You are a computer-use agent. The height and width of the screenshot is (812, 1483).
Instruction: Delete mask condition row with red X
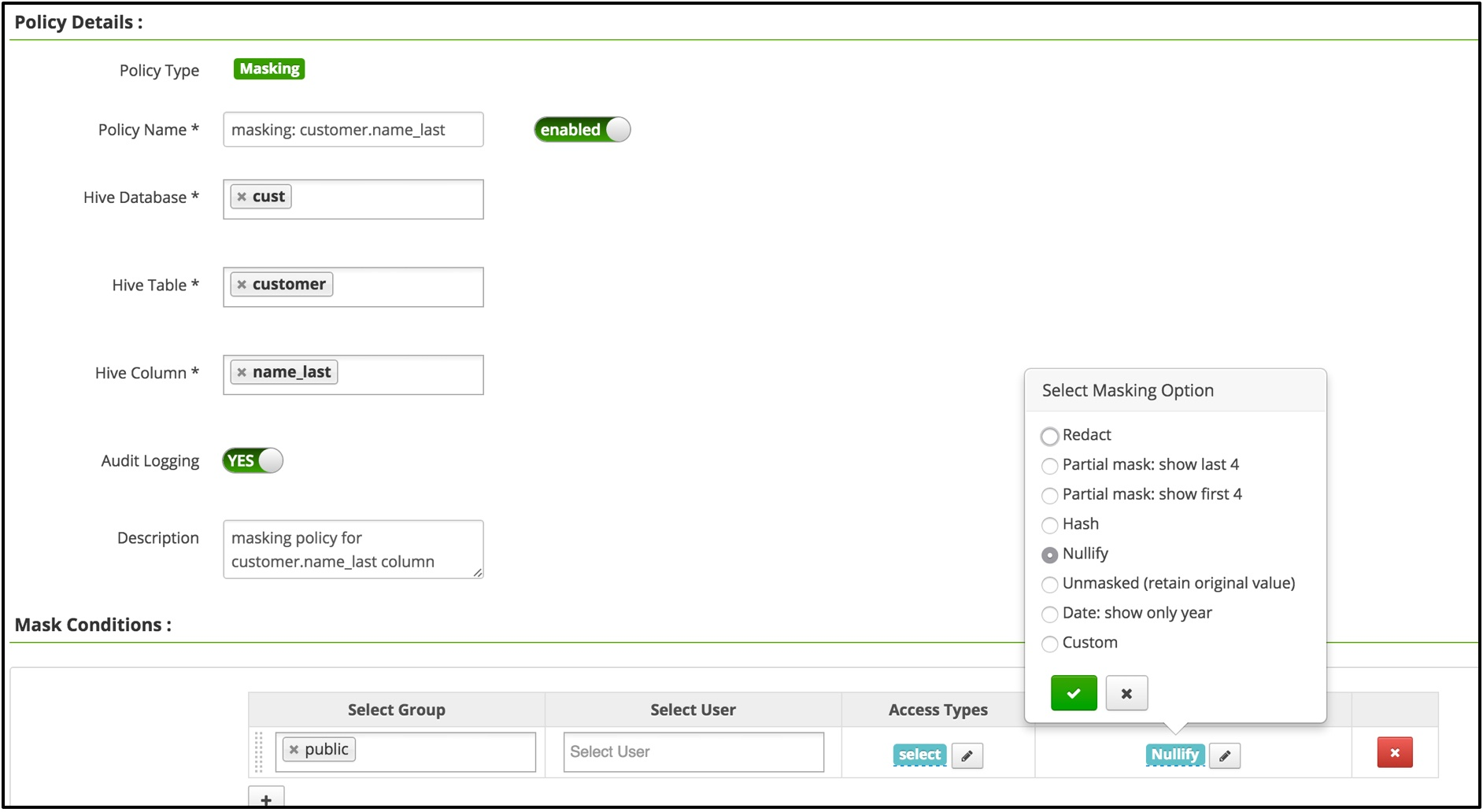point(1394,753)
